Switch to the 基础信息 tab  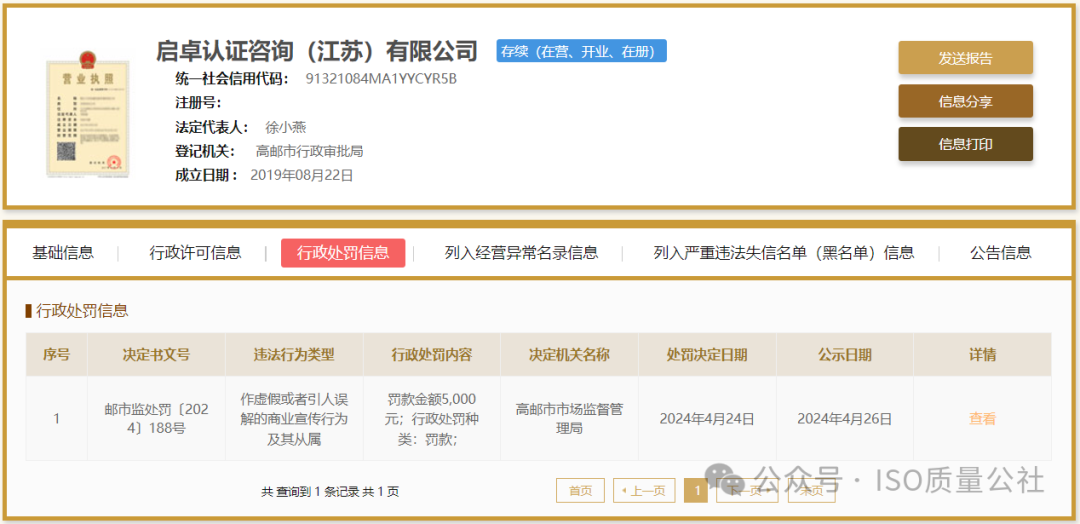(x=63, y=253)
